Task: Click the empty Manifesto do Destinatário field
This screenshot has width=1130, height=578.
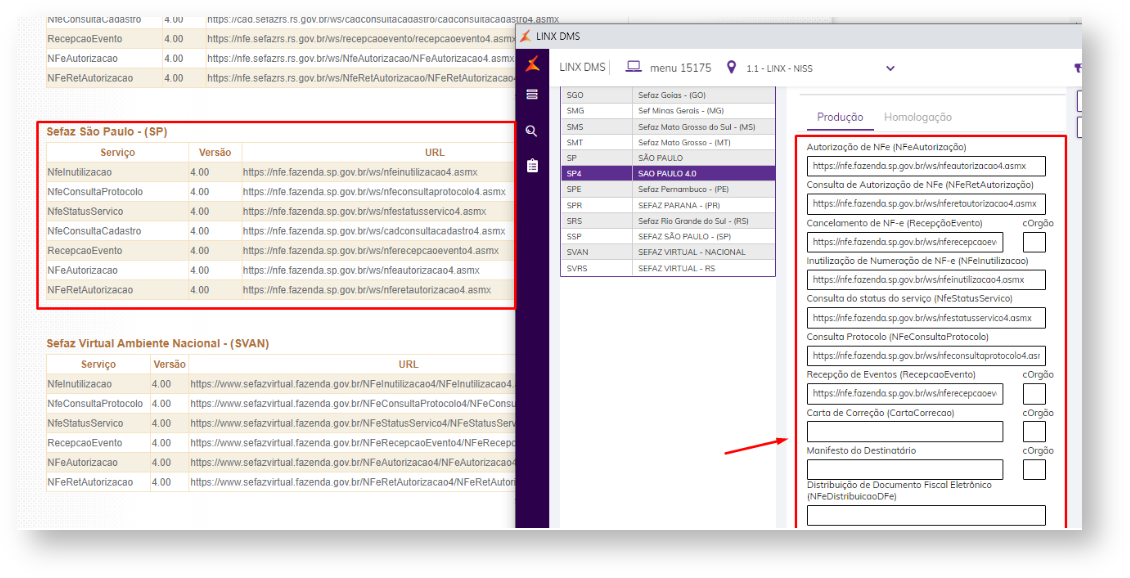Action: point(904,469)
